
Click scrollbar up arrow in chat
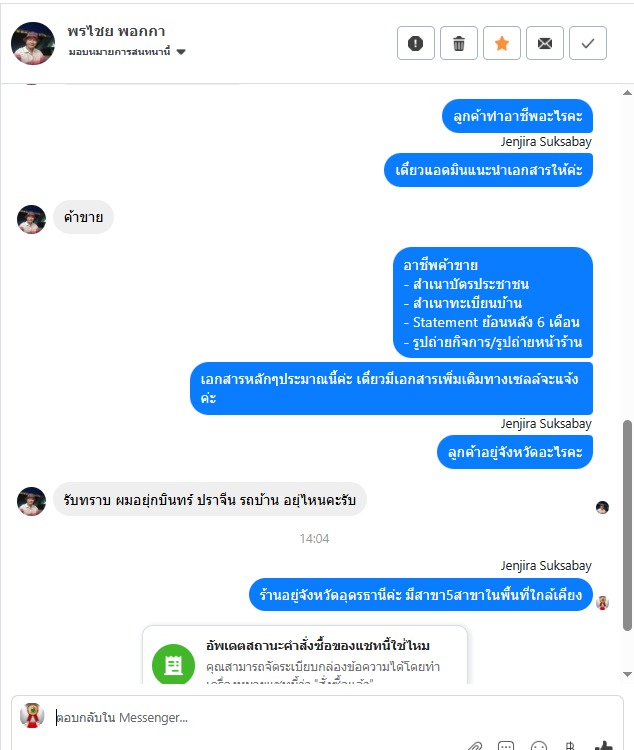pyautogui.click(x=627, y=93)
